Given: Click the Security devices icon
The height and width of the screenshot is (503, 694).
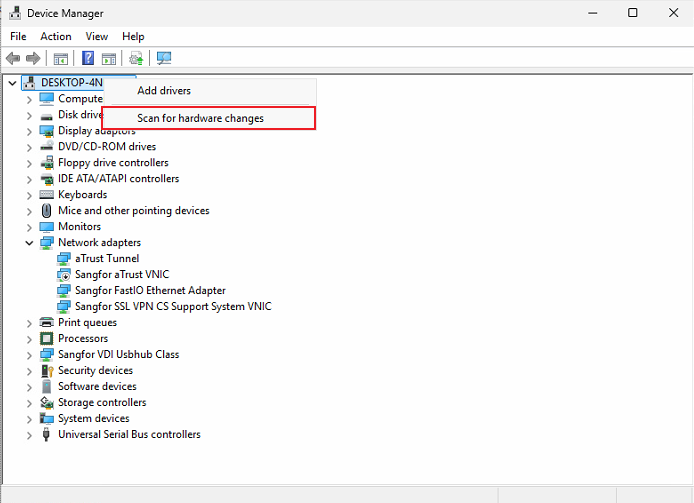Looking at the screenshot, I should pos(47,371).
